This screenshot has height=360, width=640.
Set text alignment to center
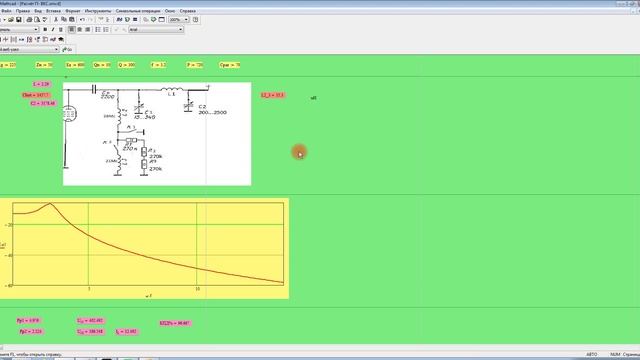[80, 29]
